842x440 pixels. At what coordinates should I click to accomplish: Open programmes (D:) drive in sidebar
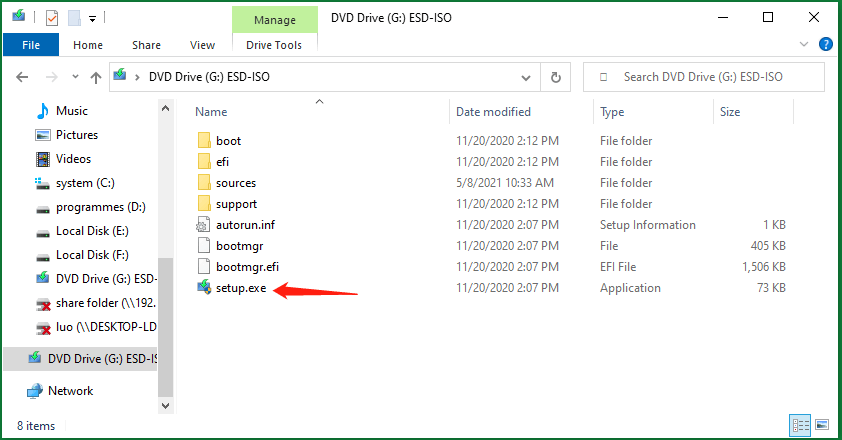tap(100, 207)
